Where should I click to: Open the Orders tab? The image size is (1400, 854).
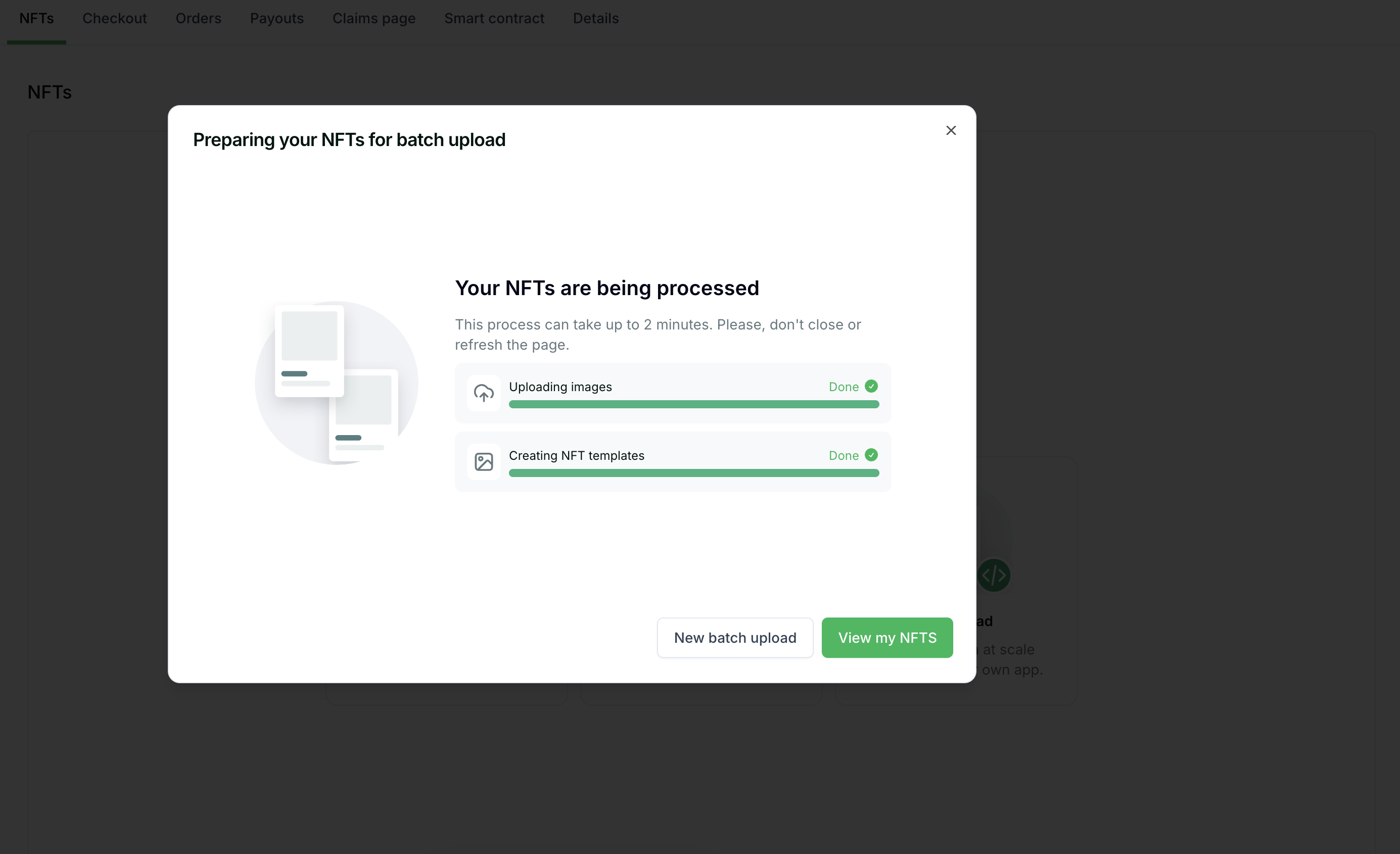point(198,18)
